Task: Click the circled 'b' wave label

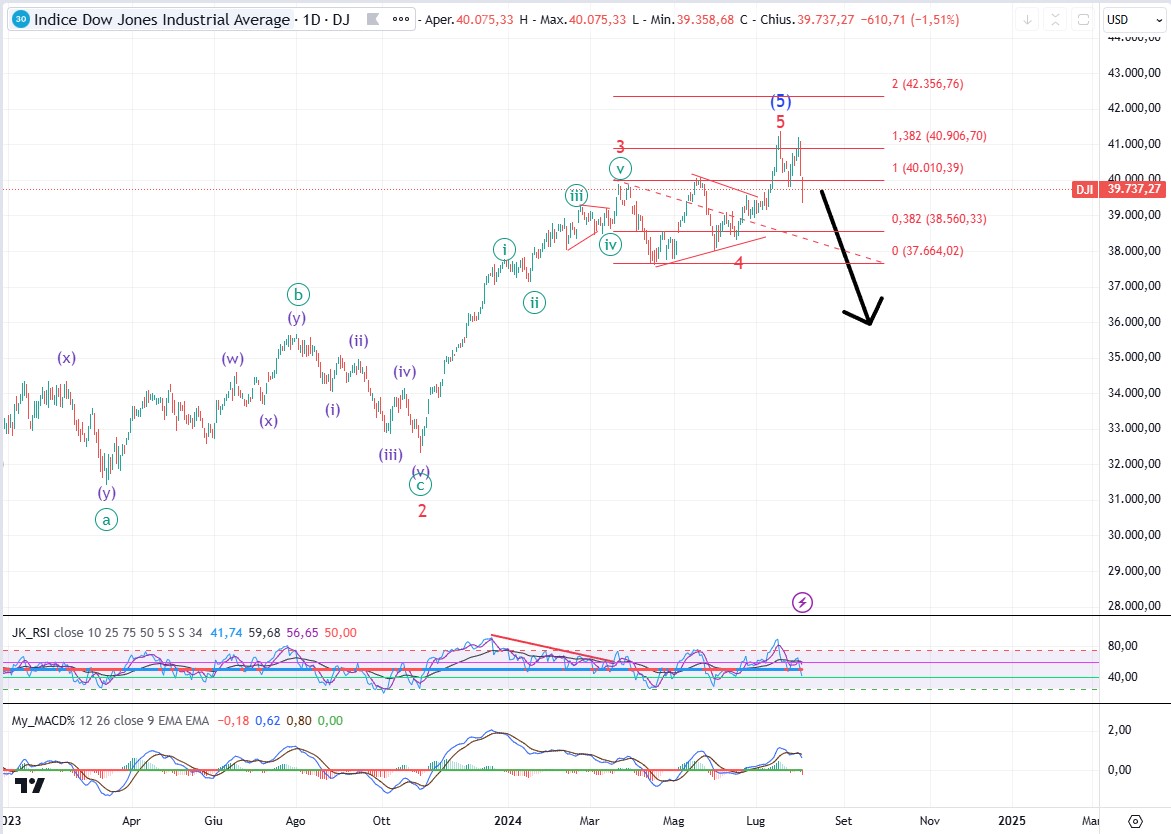Action: point(298,295)
